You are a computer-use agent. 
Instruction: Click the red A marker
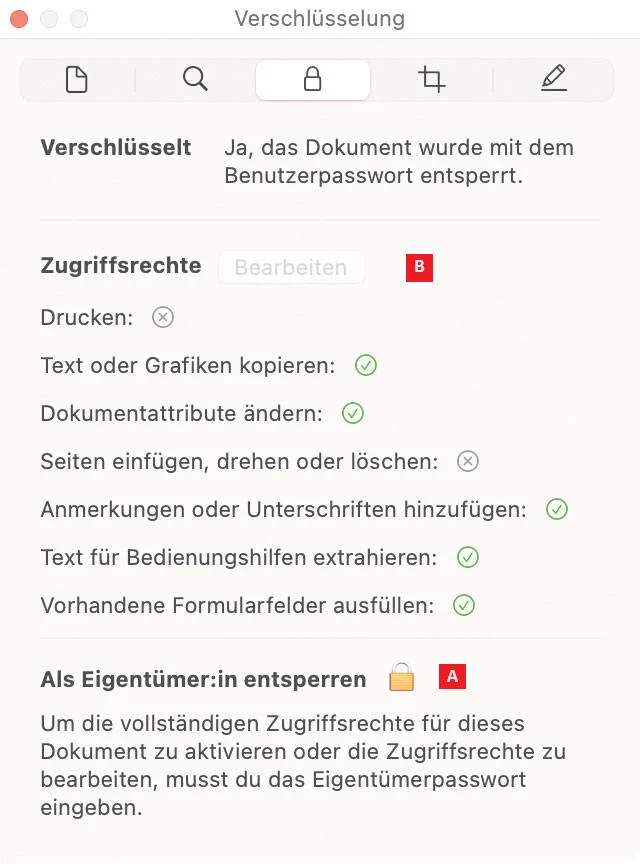452,677
